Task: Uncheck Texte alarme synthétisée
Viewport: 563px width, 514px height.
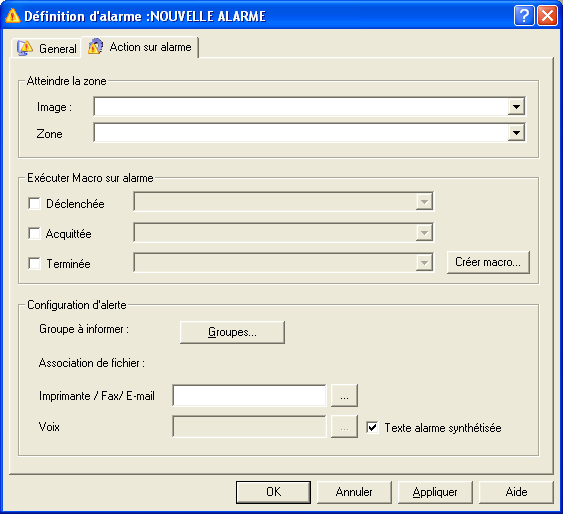Action: [x=372, y=427]
